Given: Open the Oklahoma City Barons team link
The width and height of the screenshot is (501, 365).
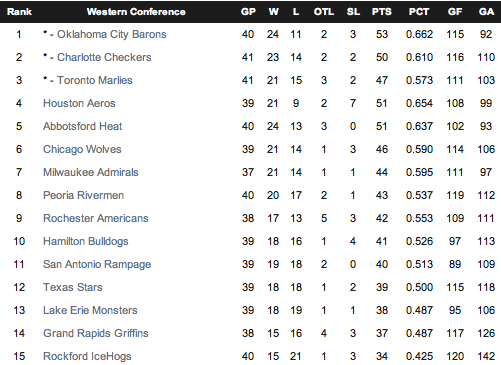Looking at the screenshot, I should pos(112,34).
